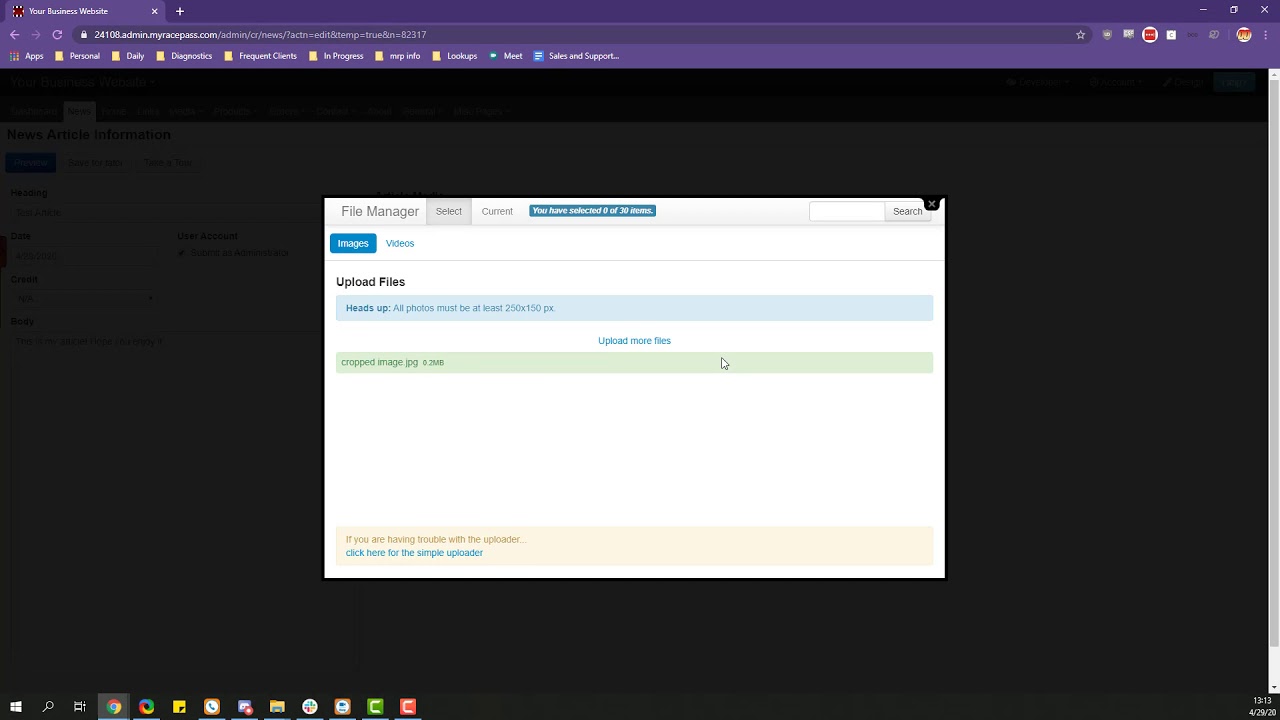The width and height of the screenshot is (1280, 720).
Task: Open Slack from the taskbar
Action: click(x=310, y=707)
